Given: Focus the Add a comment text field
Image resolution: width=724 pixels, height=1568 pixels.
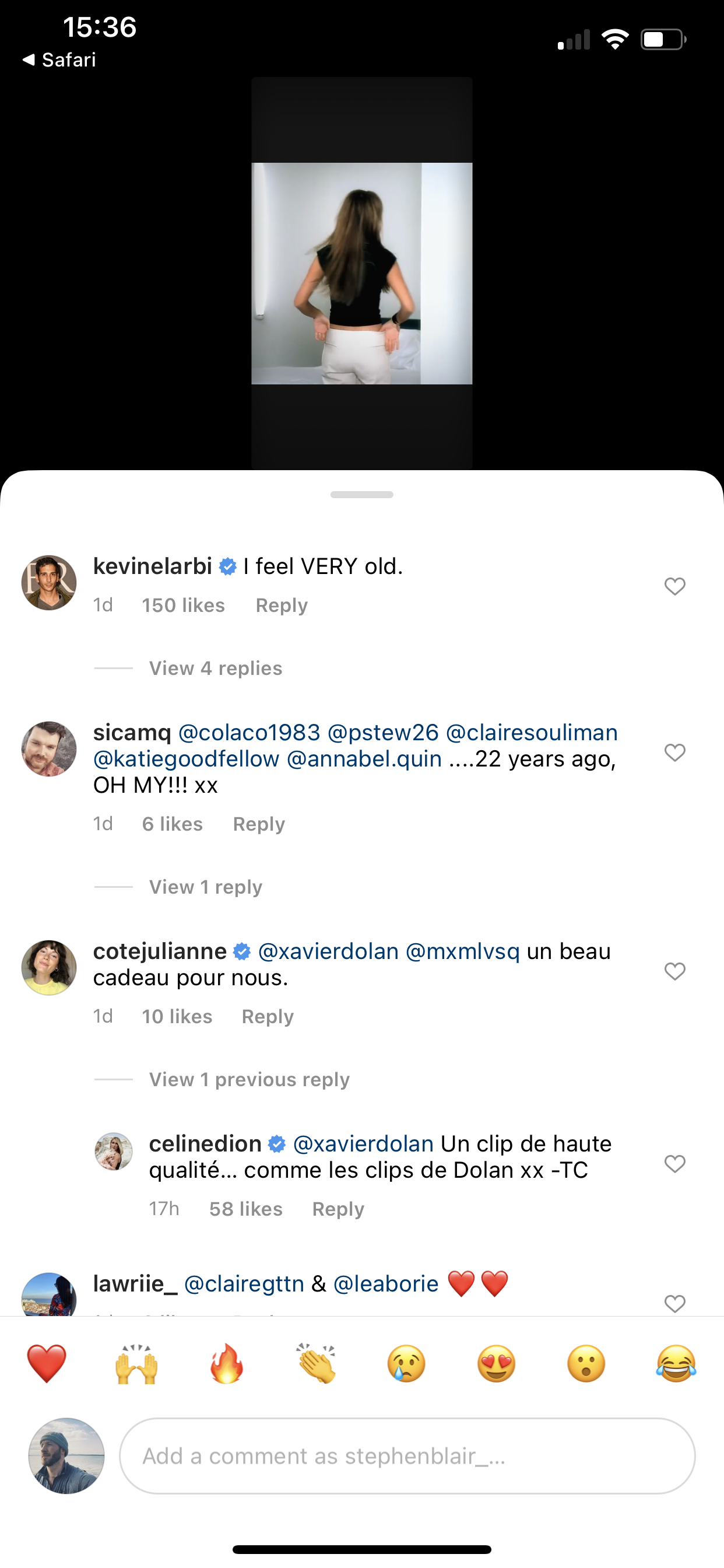Looking at the screenshot, I should click(406, 1456).
